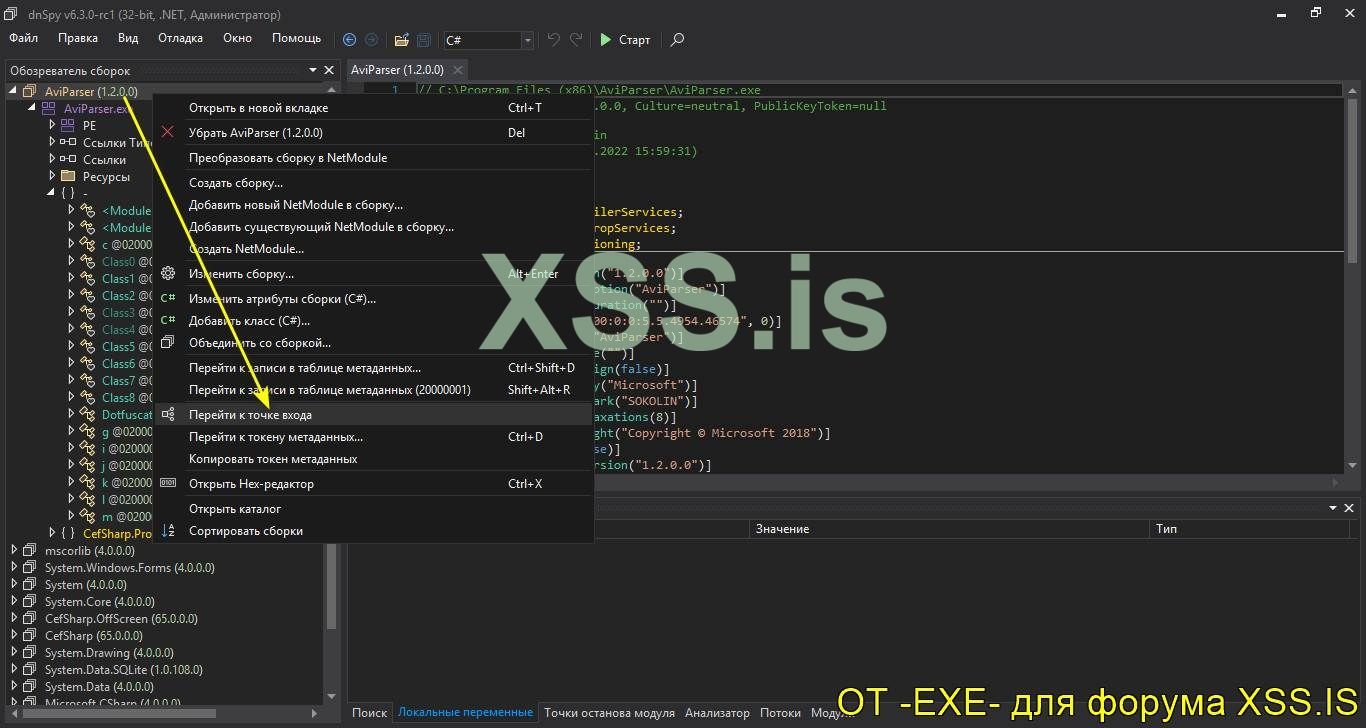Click the red X icon beside Убрать AviParser
Screen dimensions: 1366x728
(x=168, y=132)
